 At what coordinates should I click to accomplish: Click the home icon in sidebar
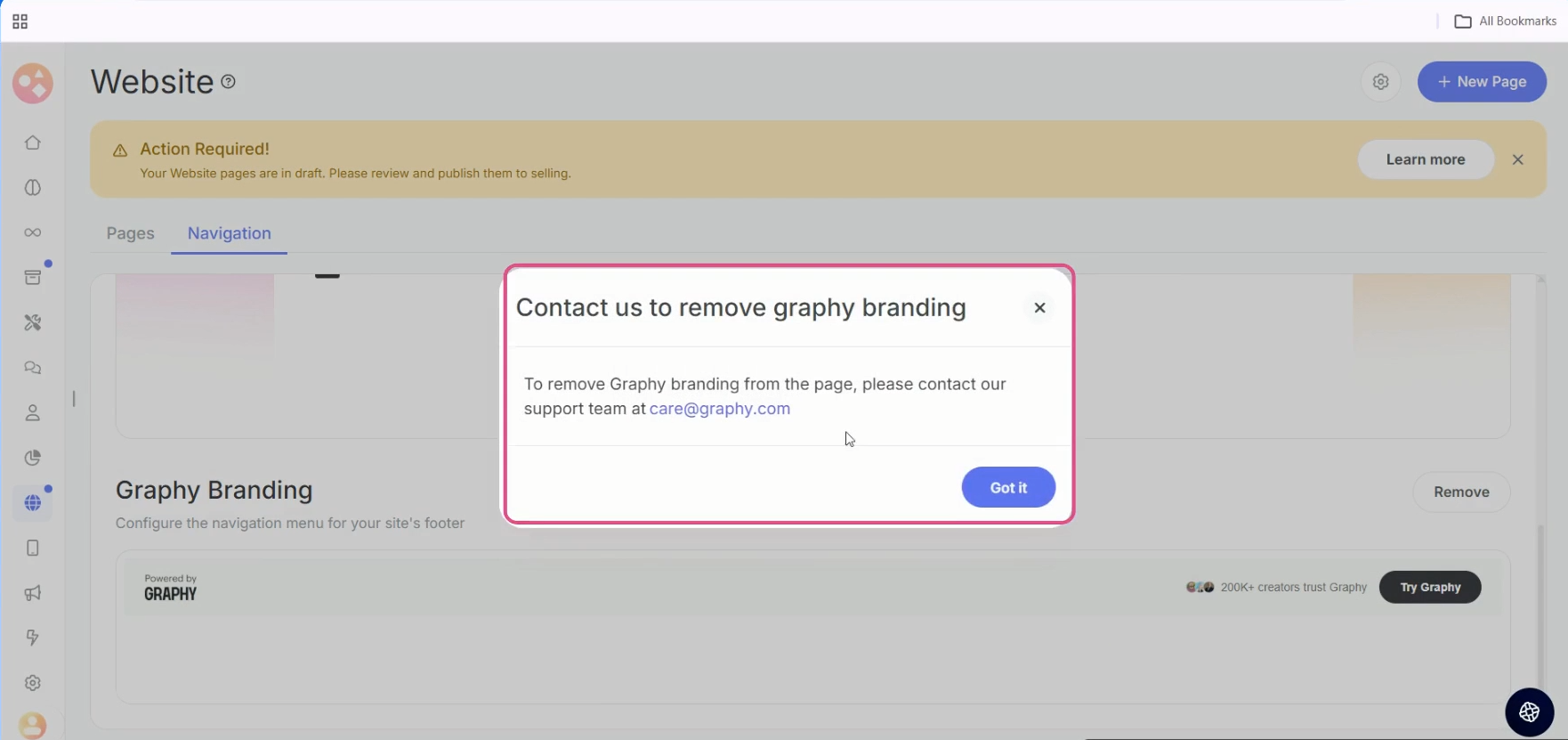[33, 142]
